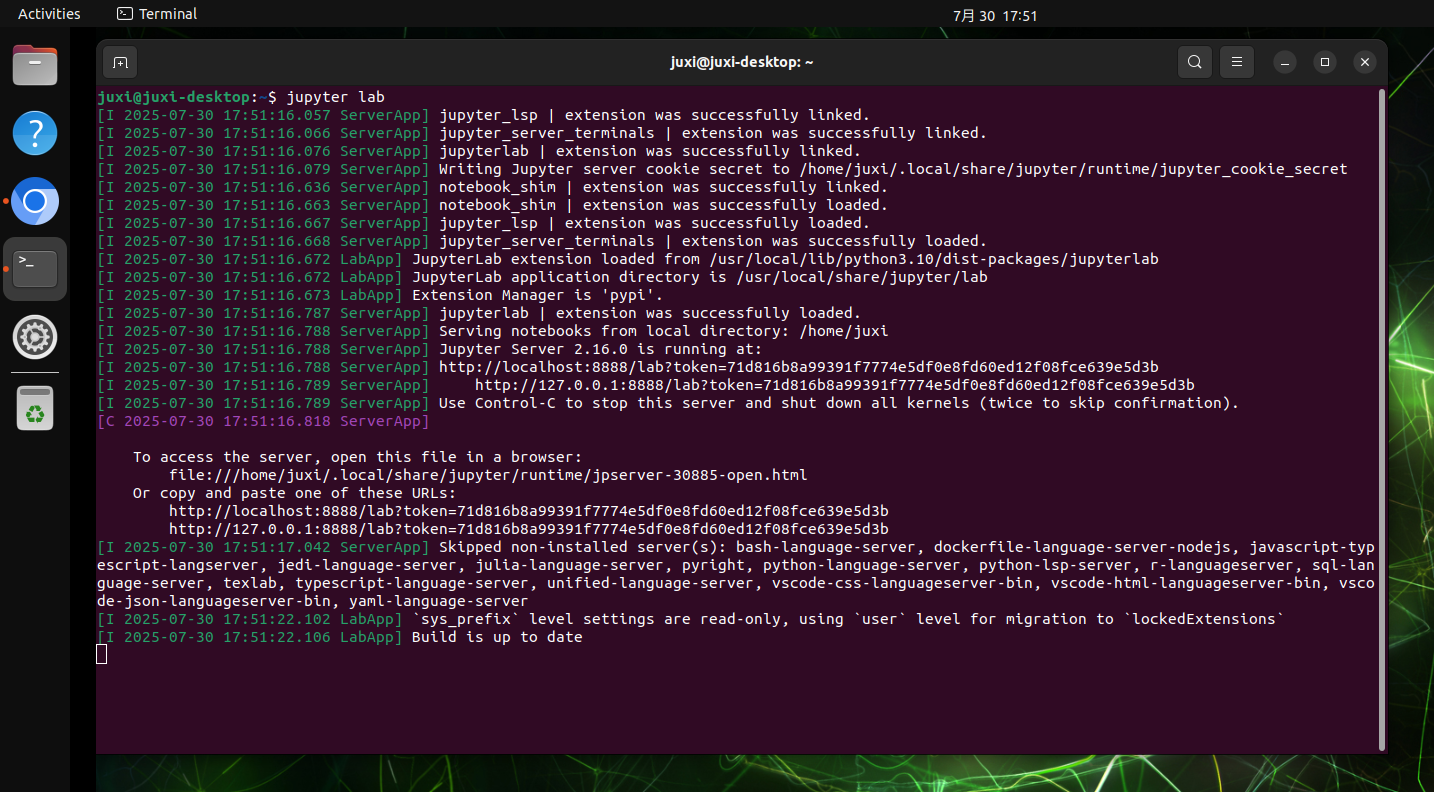Click 'jupyterlab | extension was successfully loaded.'

pyautogui.click(x=650, y=313)
